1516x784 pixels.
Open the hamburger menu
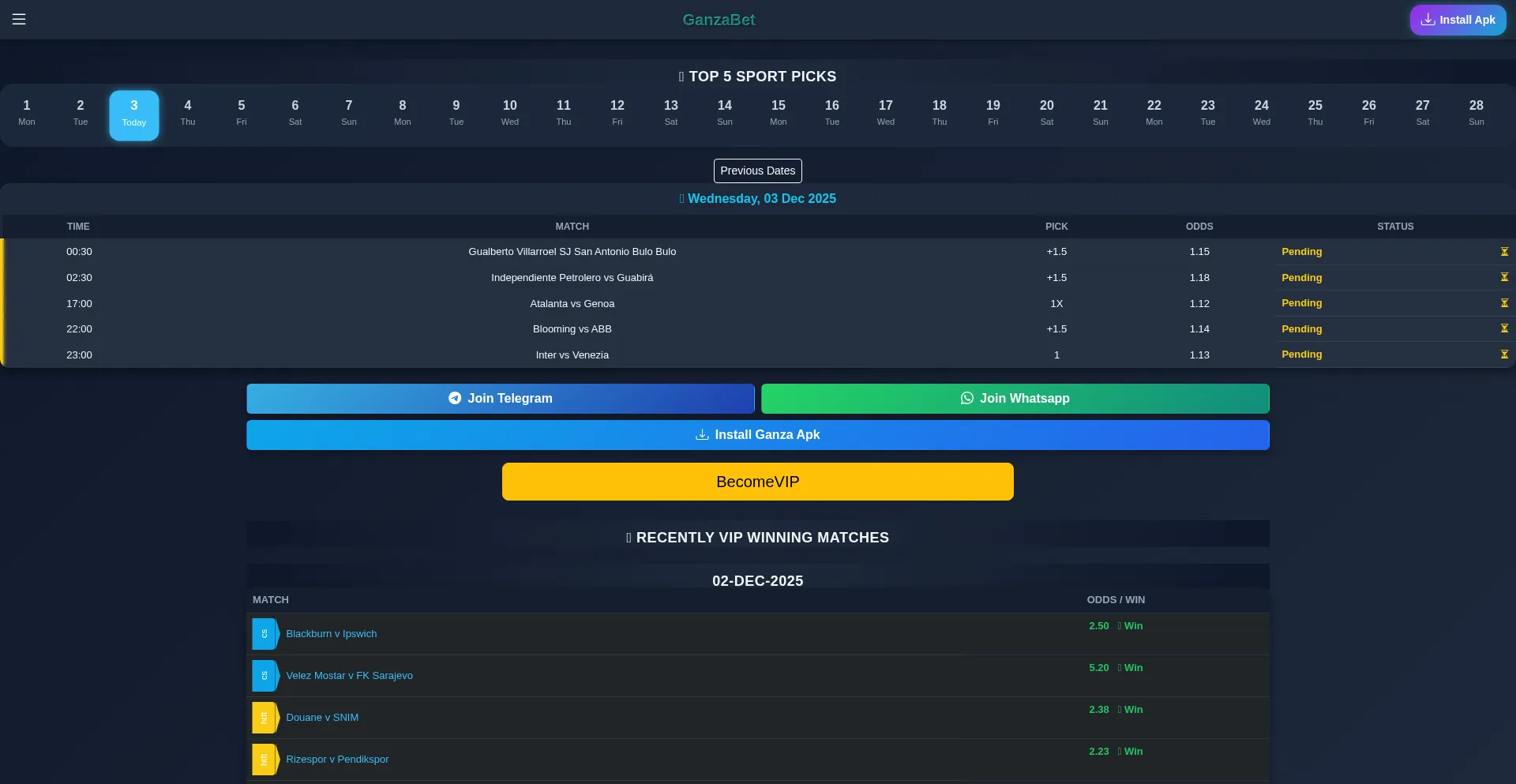click(x=19, y=19)
